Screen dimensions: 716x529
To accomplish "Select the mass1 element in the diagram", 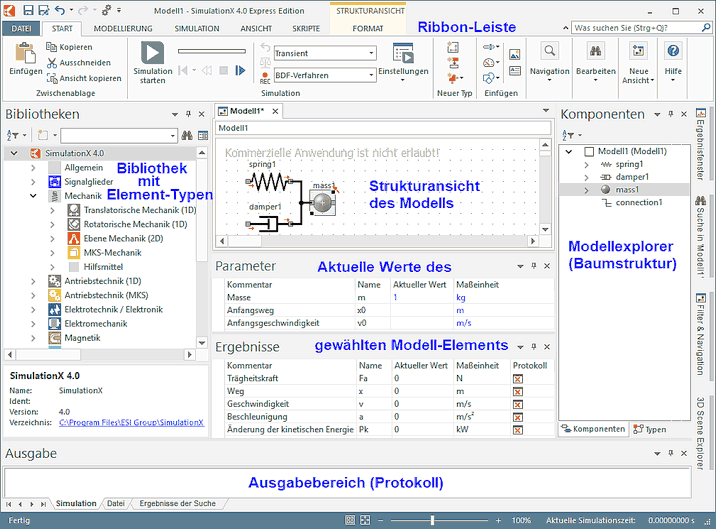I will (322, 202).
